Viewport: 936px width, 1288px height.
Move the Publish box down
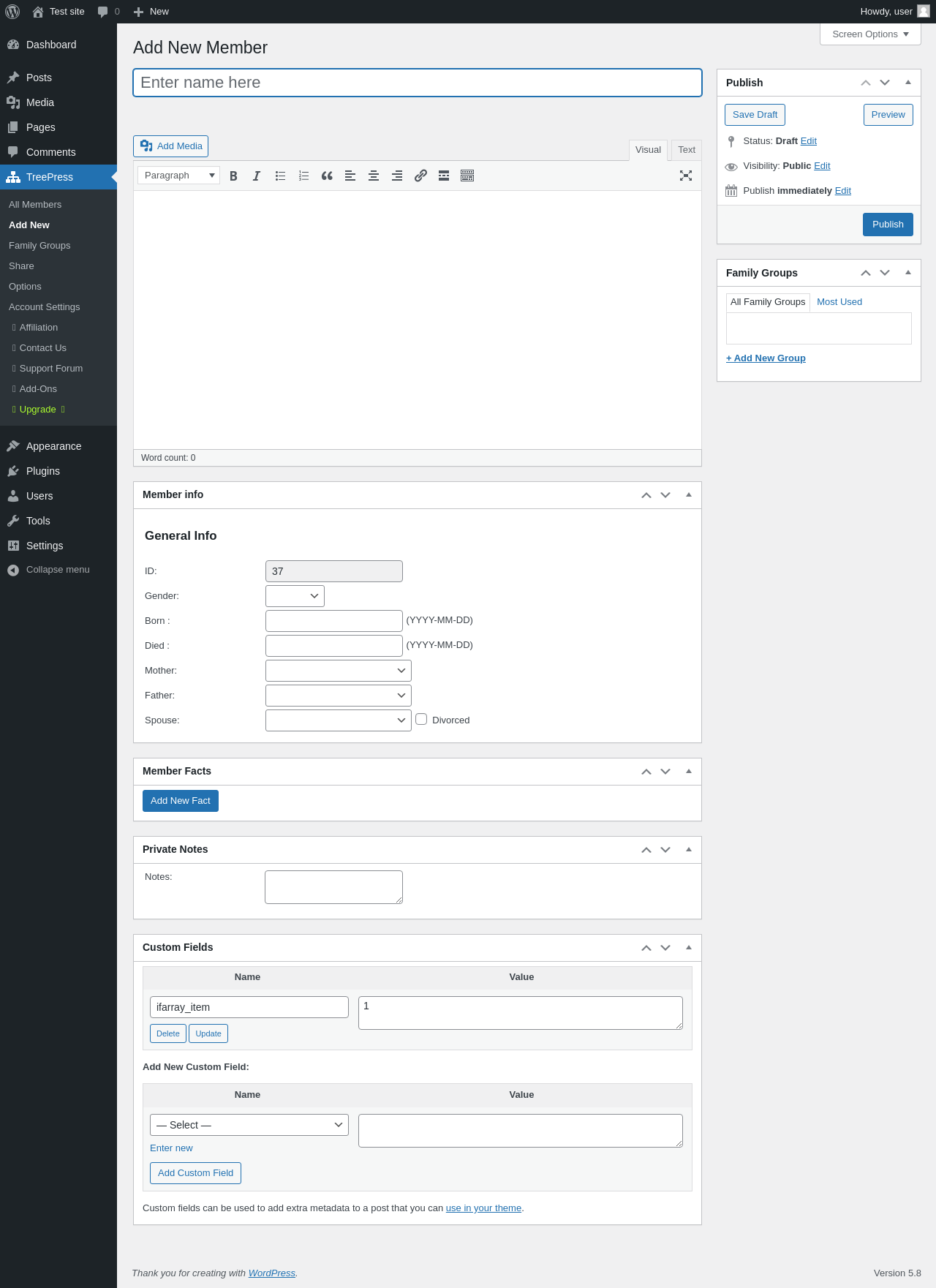click(885, 83)
